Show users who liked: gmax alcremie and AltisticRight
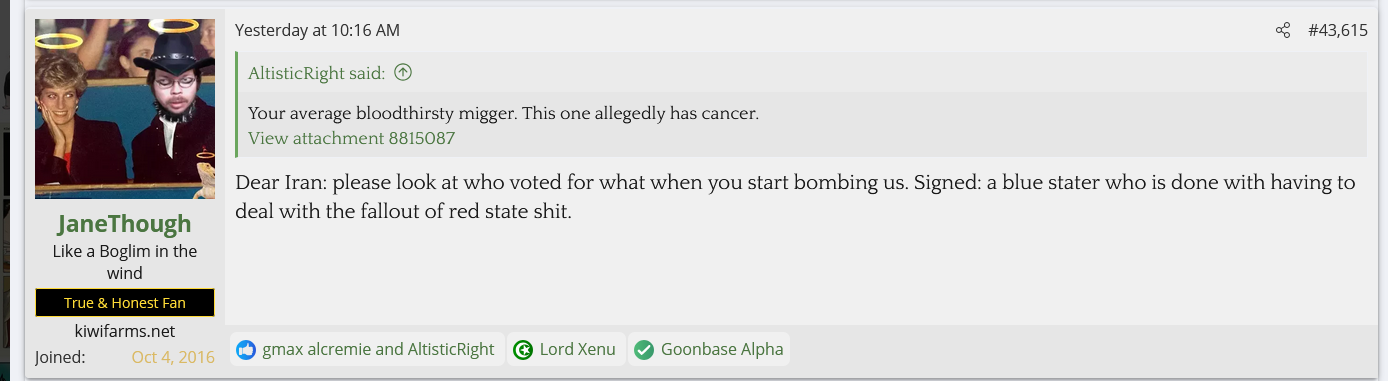 point(378,350)
